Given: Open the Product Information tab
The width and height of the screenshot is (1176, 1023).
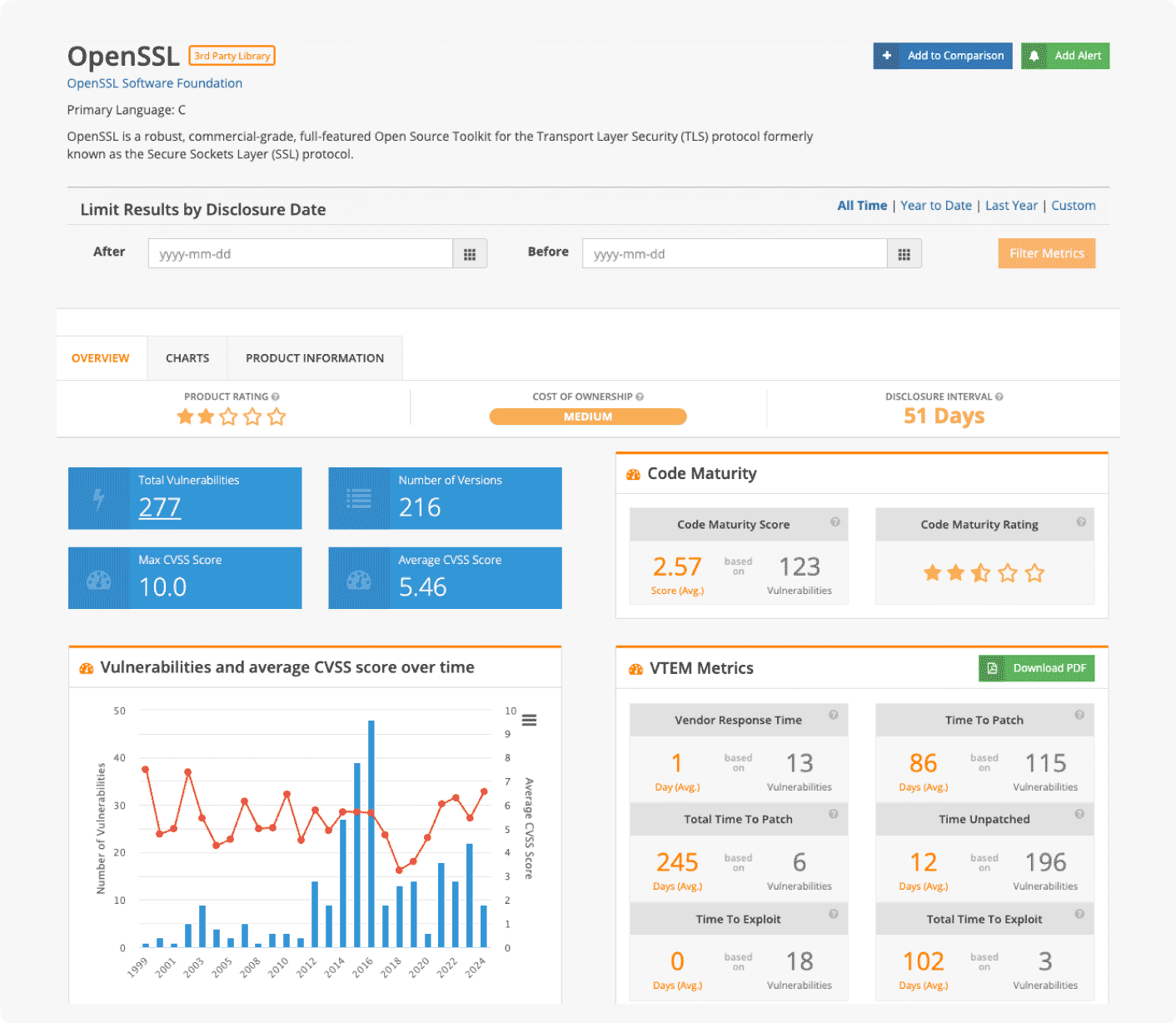Looking at the screenshot, I should 315,358.
